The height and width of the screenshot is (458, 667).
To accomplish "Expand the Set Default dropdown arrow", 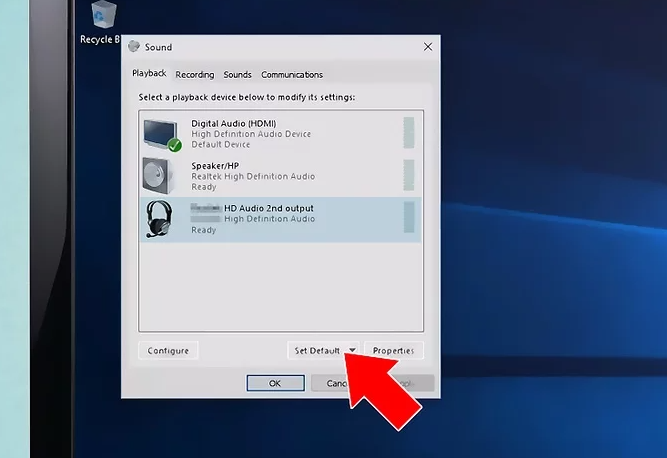I will point(352,351).
